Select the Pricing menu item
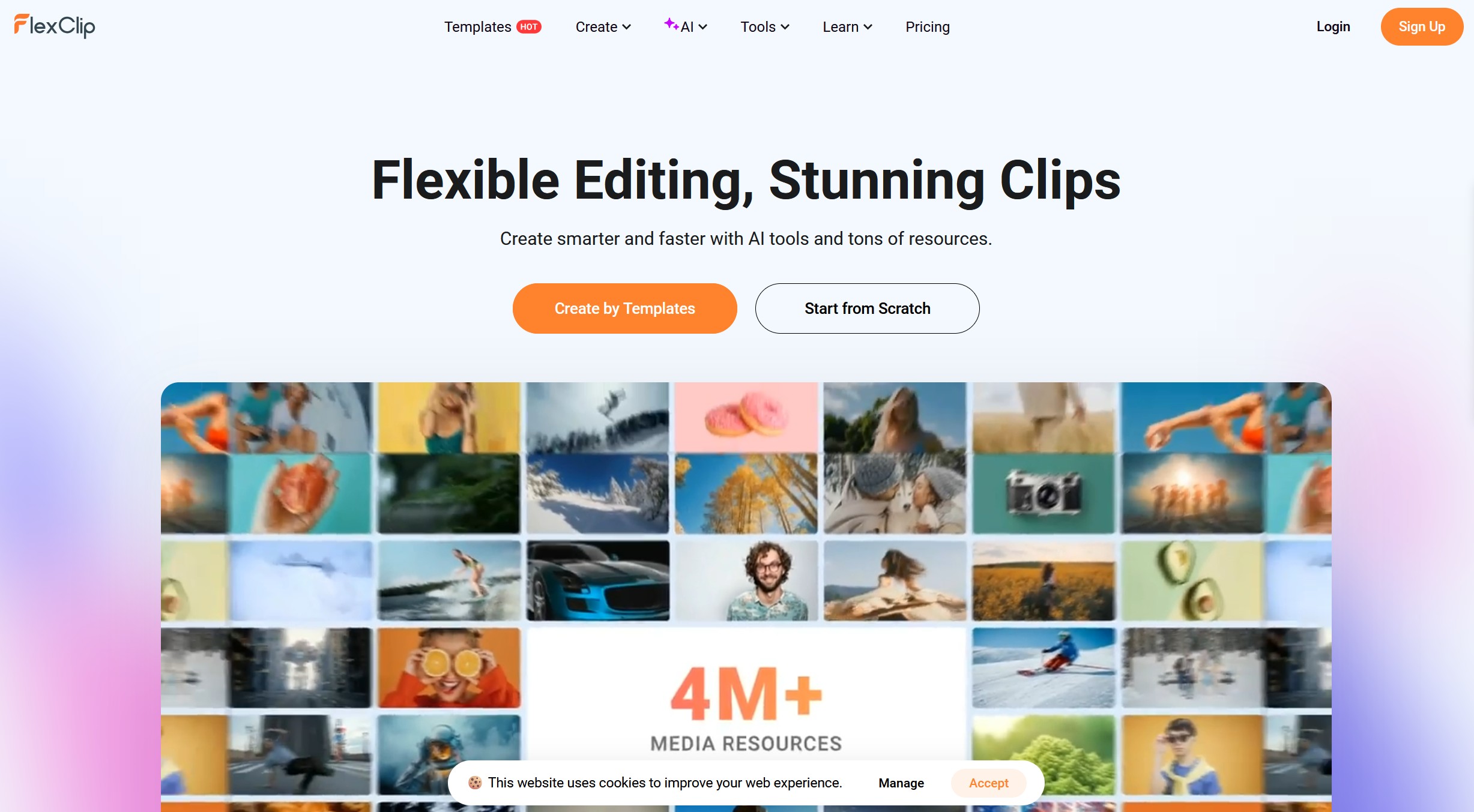 click(927, 27)
